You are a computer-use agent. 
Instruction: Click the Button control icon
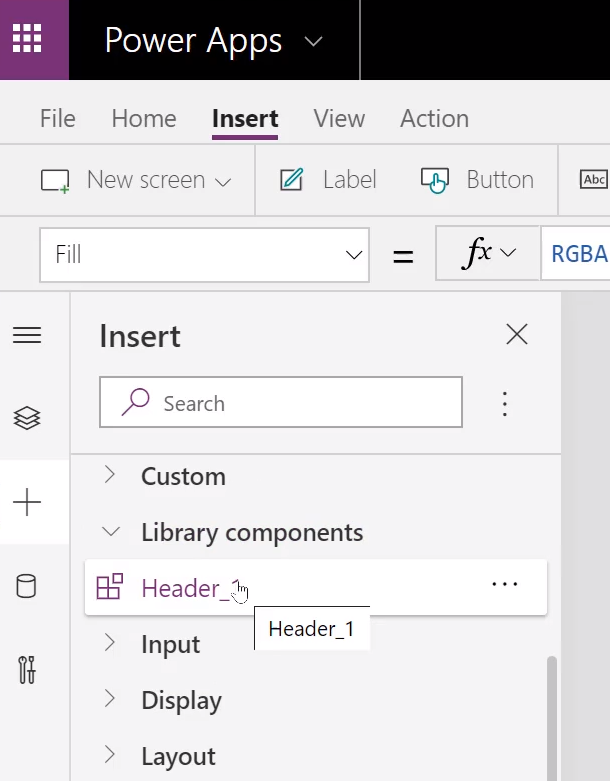435,180
